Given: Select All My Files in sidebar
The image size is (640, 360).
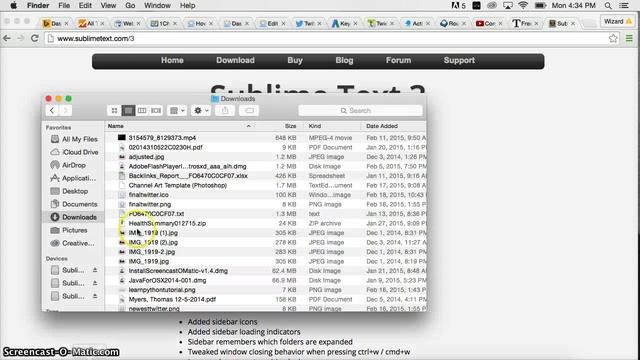Looking at the screenshot, I should coord(74,139).
